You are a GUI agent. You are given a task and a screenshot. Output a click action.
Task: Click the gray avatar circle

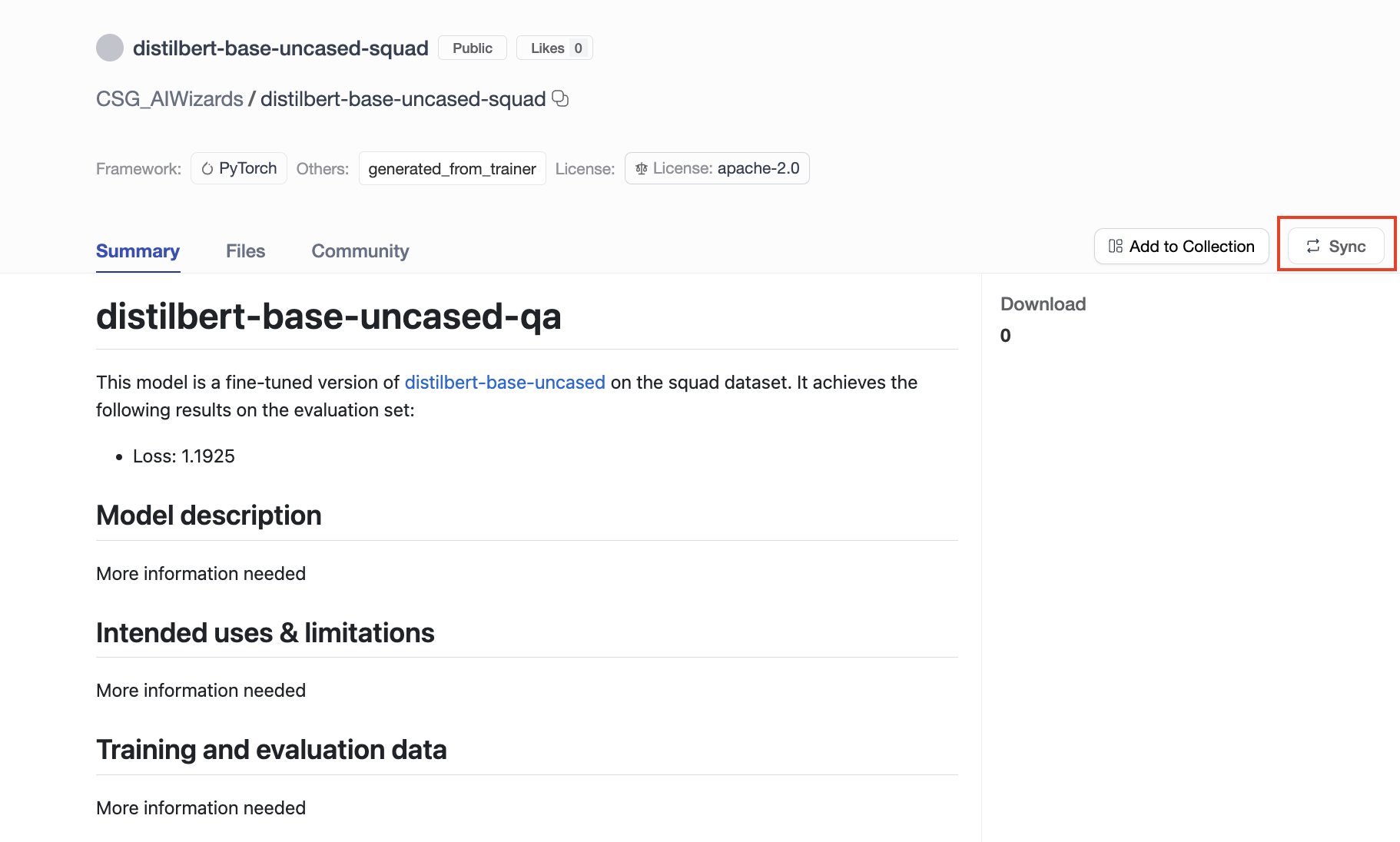(110, 48)
